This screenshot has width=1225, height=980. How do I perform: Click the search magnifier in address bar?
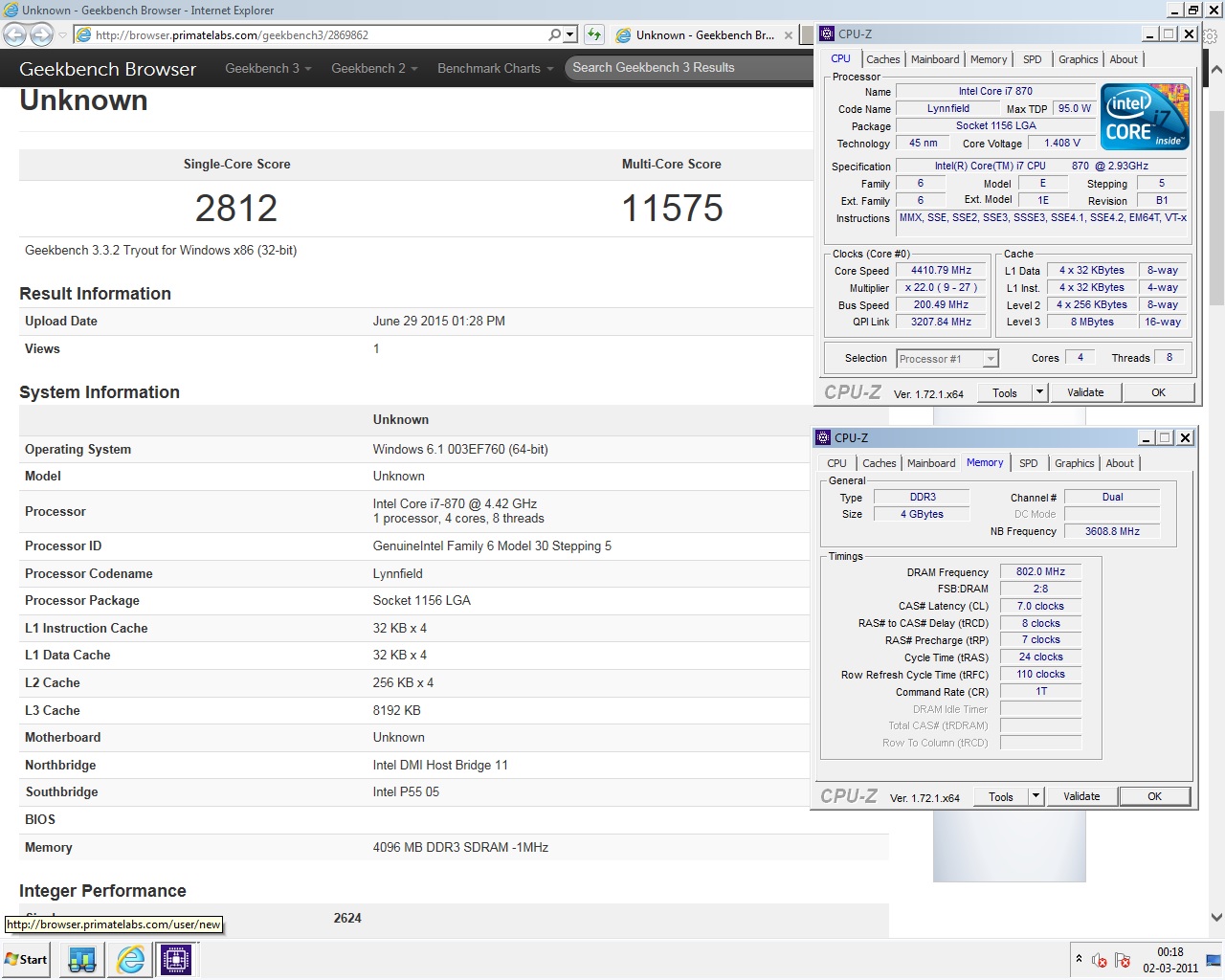tap(554, 35)
